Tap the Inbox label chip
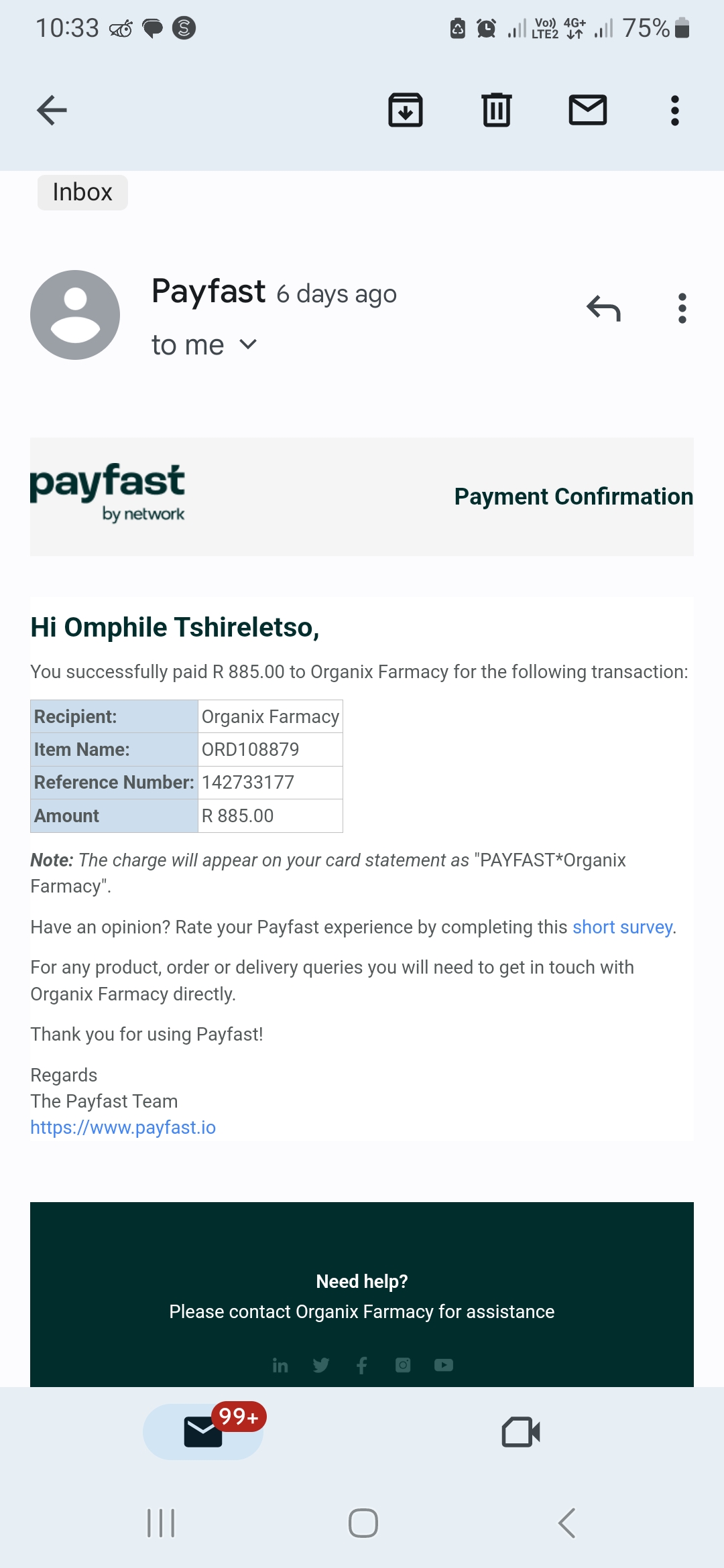Image resolution: width=724 pixels, height=1568 pixels. 82,192
